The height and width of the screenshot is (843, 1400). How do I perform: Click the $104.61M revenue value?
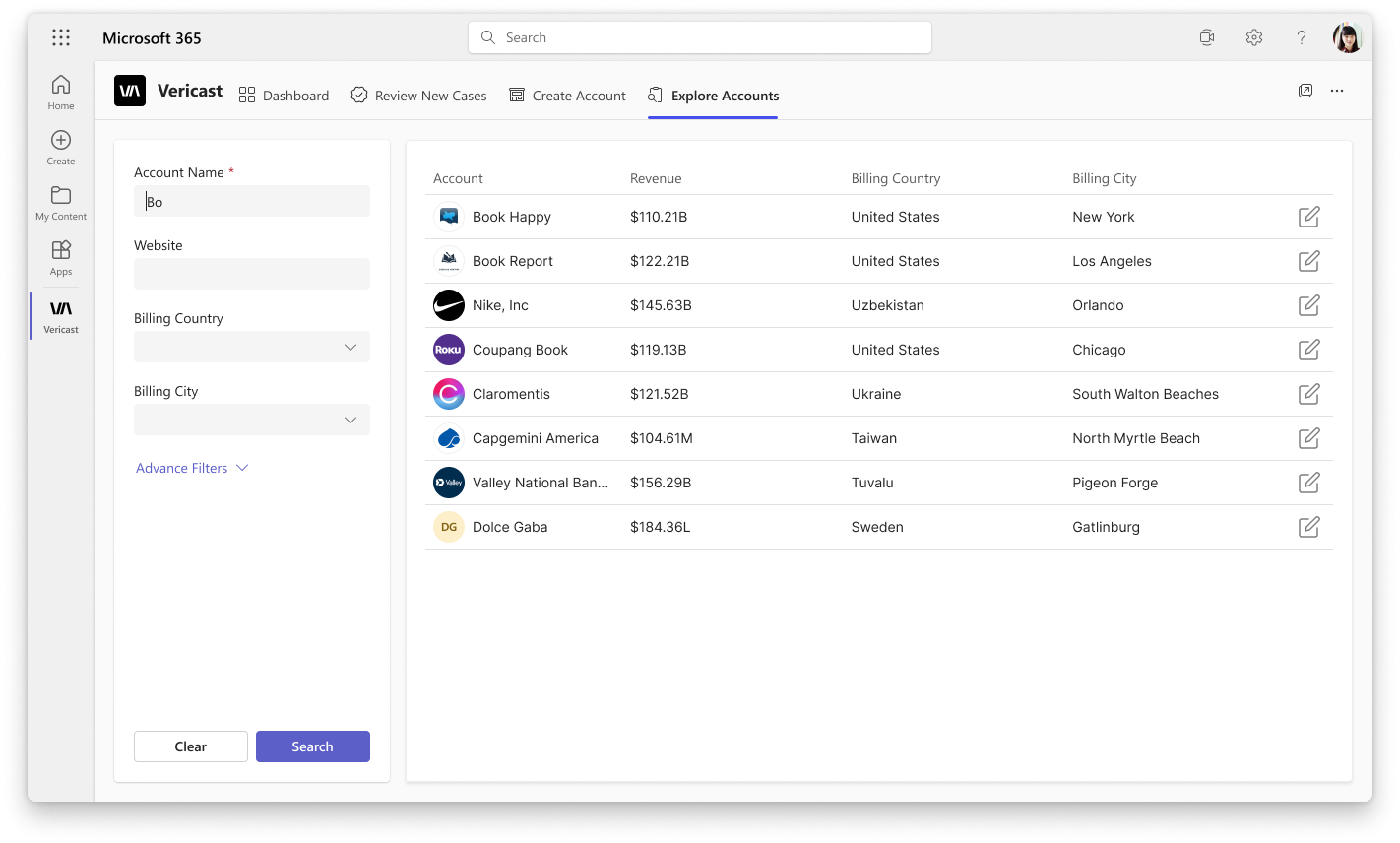pos(662,438)
